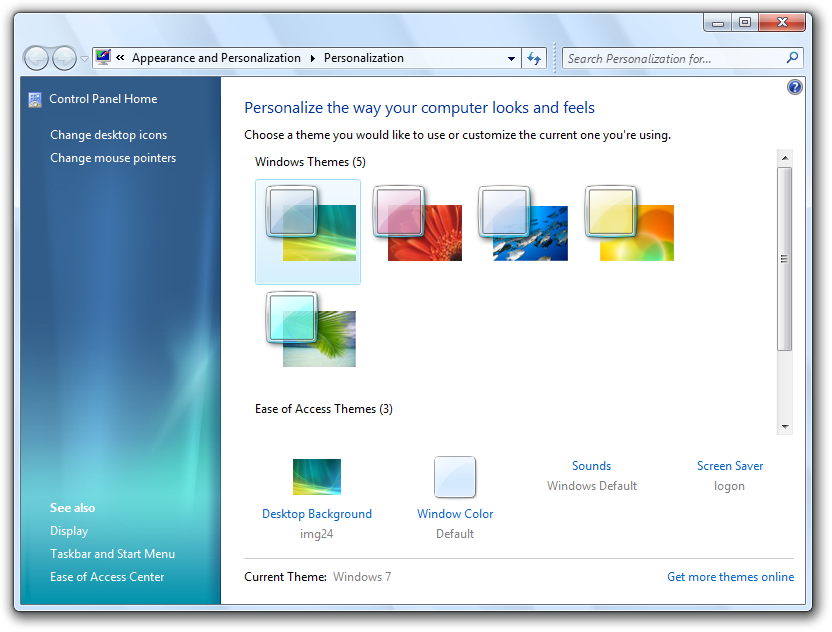Viewport: 832px width, 632px height.
Task: Open the Display link under See also
Action: [x=69, y=531]
